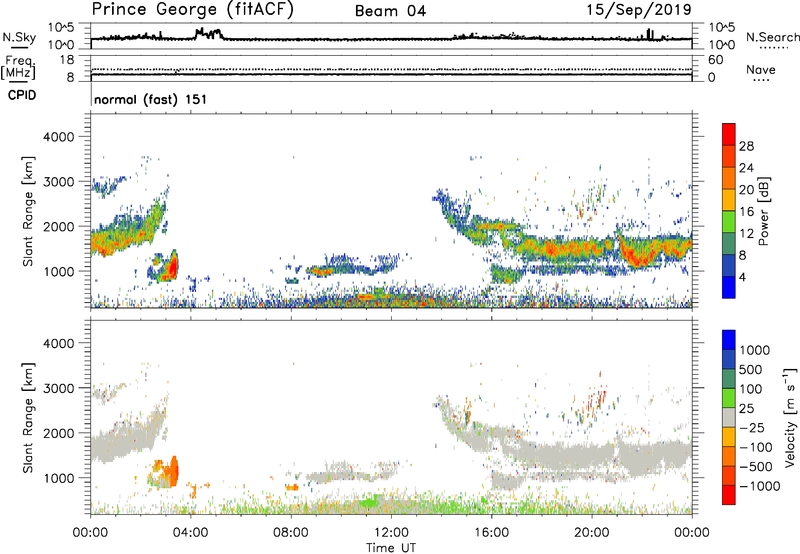Screen dimensions: 800x554
Task: Click the 'Beam 04' label
Action: coord(390,11)
